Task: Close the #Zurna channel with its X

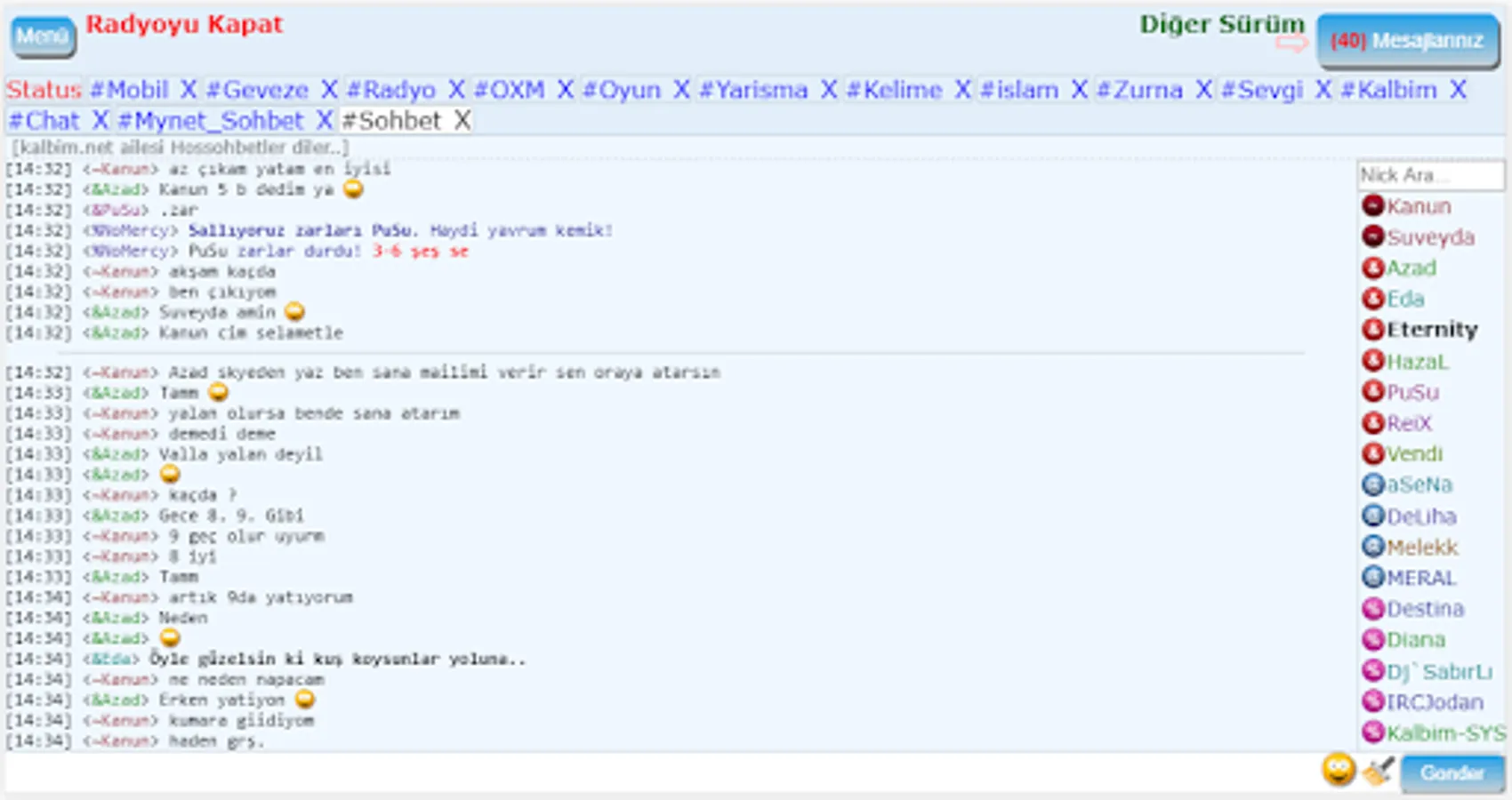Action: coord(1204,90)
